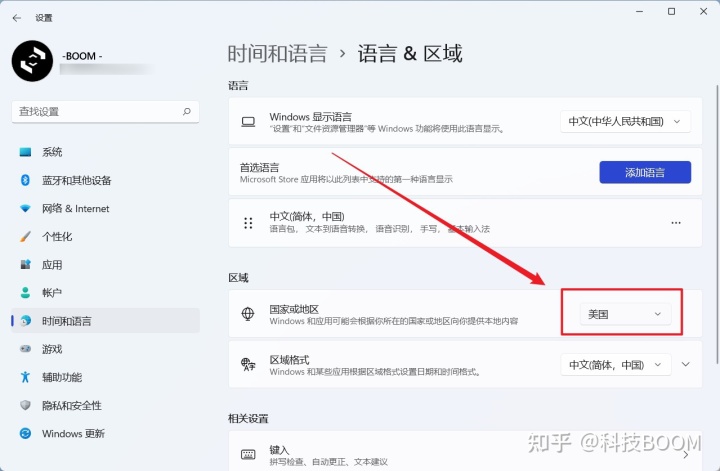Select the Windows 更新 refresh icon
The image size is (720, 471).
click(25, 433)
